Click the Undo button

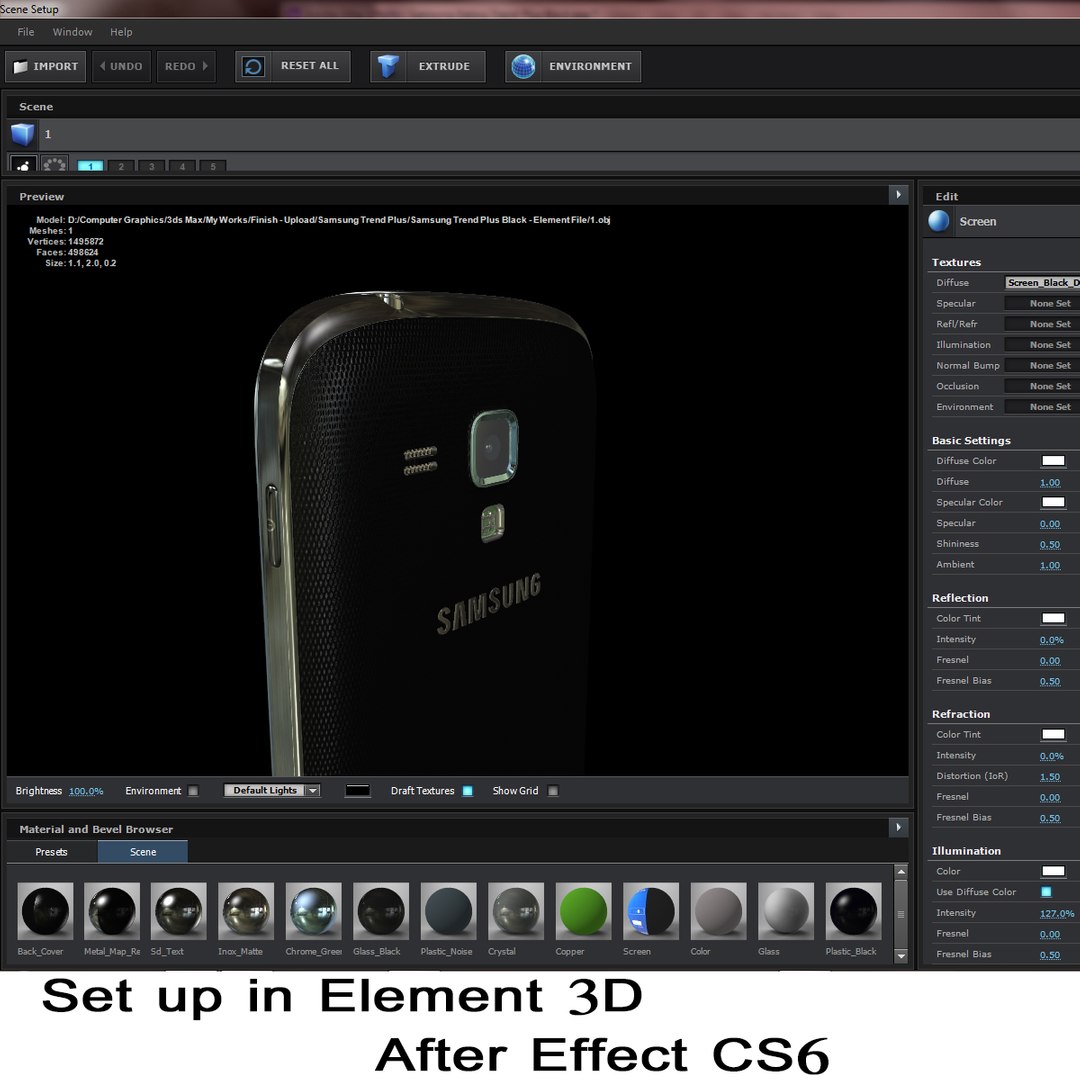pos(121,66)
